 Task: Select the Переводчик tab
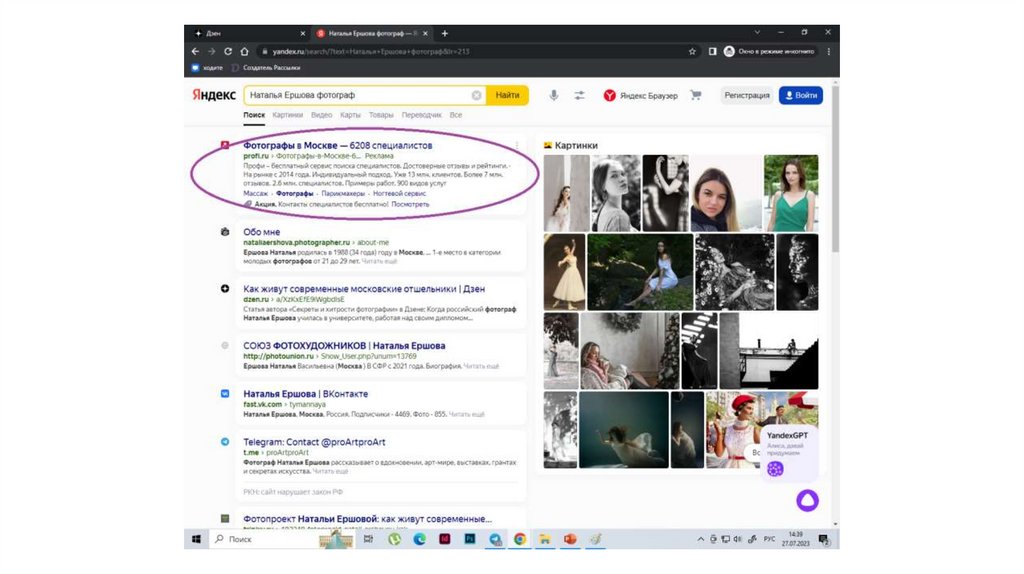[x=421, y=115]
